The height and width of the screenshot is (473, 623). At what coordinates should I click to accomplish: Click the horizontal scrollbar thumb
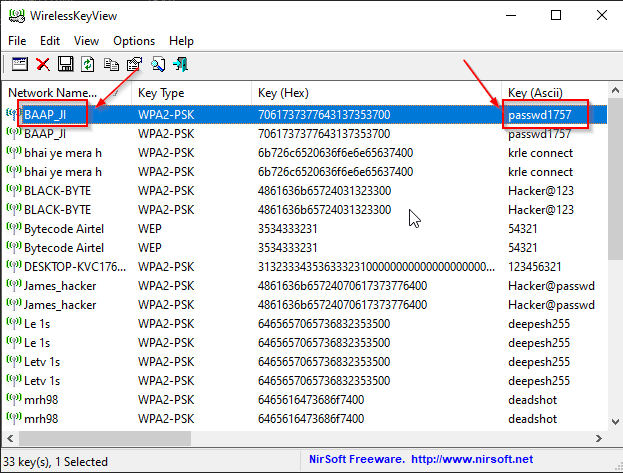pos(105,438)
